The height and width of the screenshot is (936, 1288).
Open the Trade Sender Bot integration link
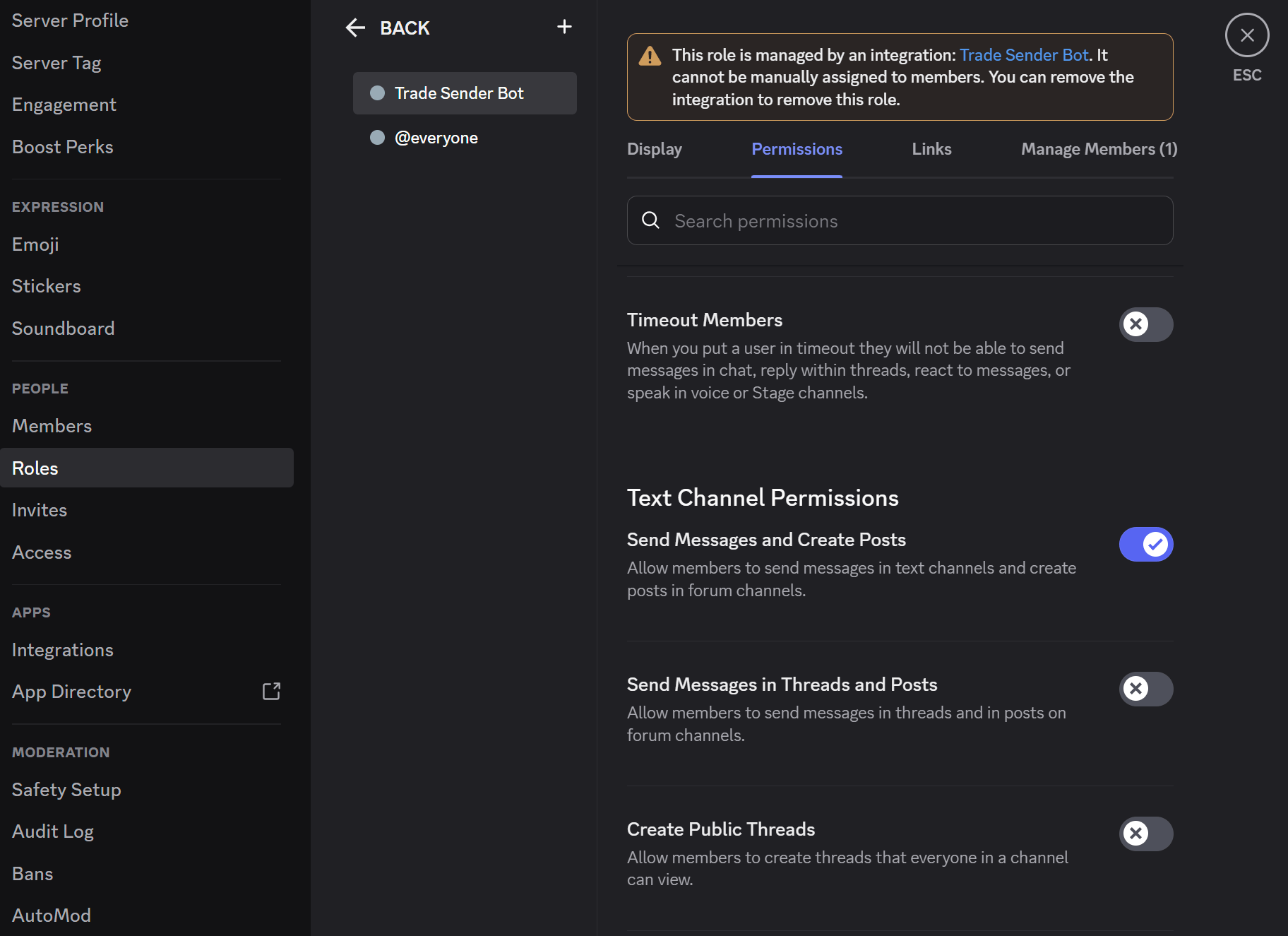tap(1023, 54)
